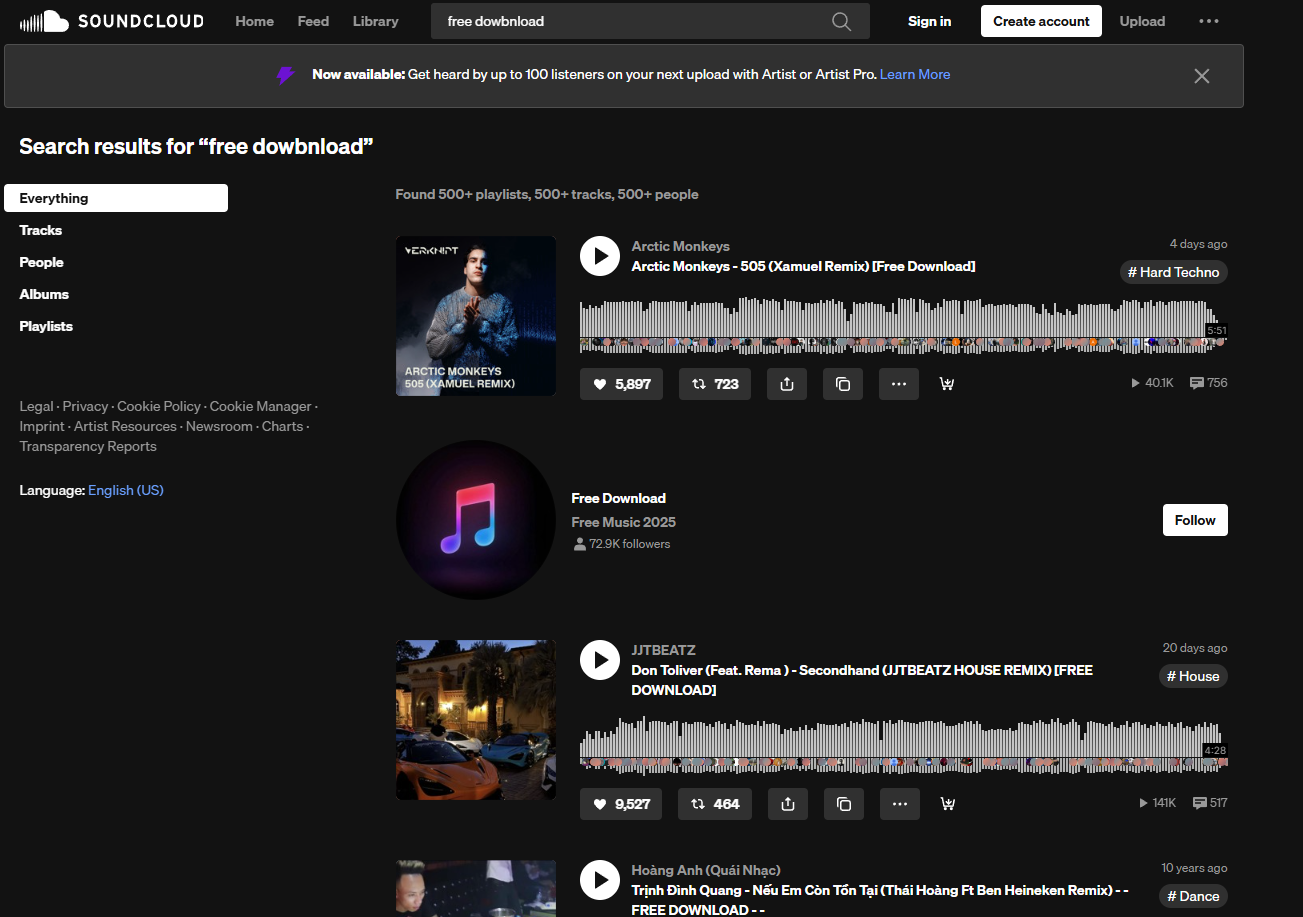Play the Don Toliver Secondhand JJTBEATZ remix
1303x917 pixels.
pos(600,660)
